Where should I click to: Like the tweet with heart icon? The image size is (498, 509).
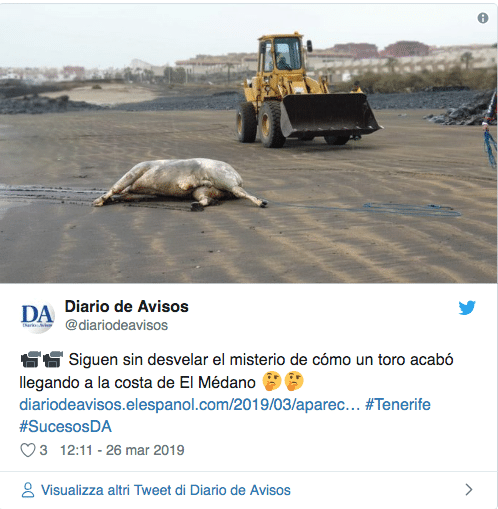[28, 450]
